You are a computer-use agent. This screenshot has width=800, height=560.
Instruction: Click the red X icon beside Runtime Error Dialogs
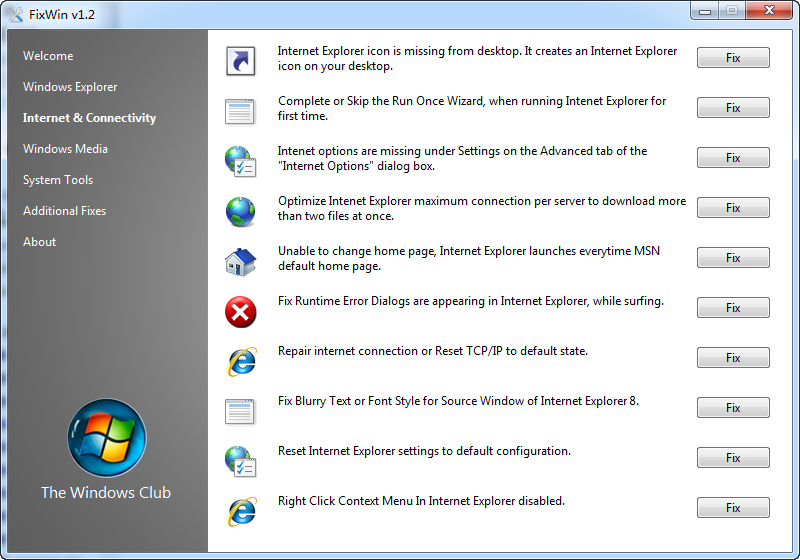(x=240, y=312)
